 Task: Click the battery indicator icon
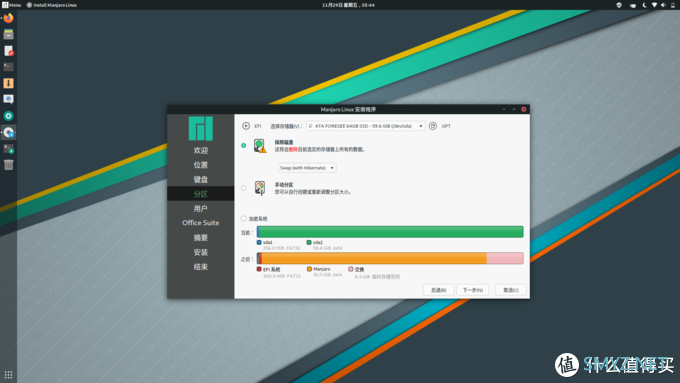click(673, 5)
